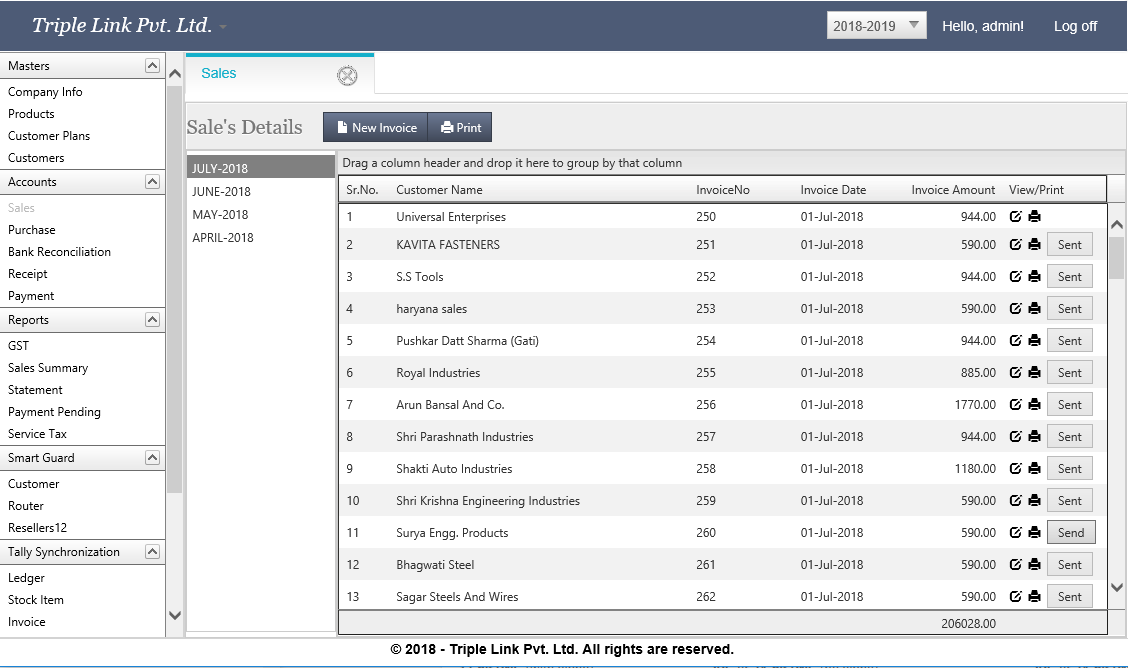
Task: Click sidebar scroll up arrow
Action: 175,73
